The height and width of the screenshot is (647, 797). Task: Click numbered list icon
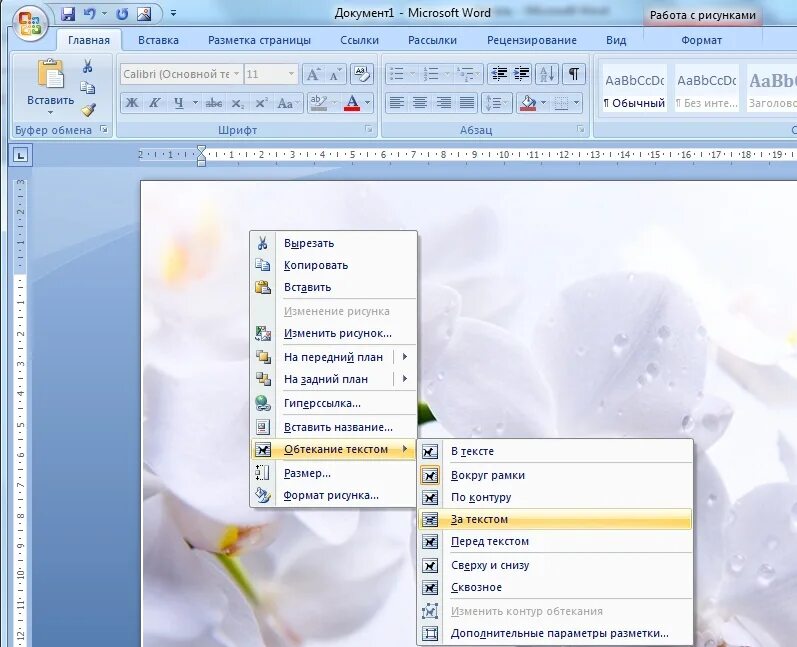tap(431, 74)
